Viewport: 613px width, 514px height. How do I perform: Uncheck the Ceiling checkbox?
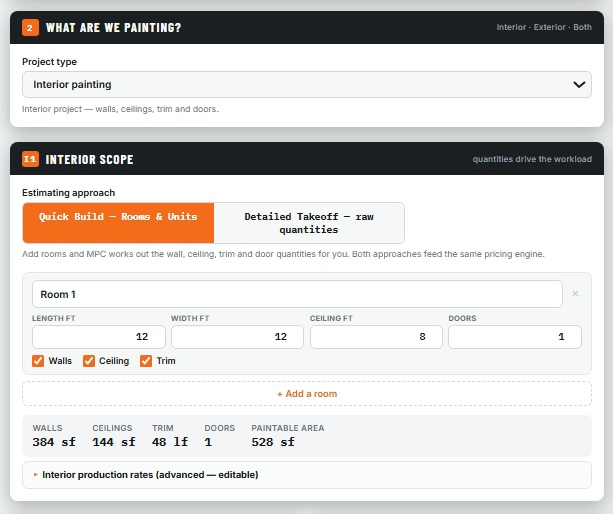89,361
